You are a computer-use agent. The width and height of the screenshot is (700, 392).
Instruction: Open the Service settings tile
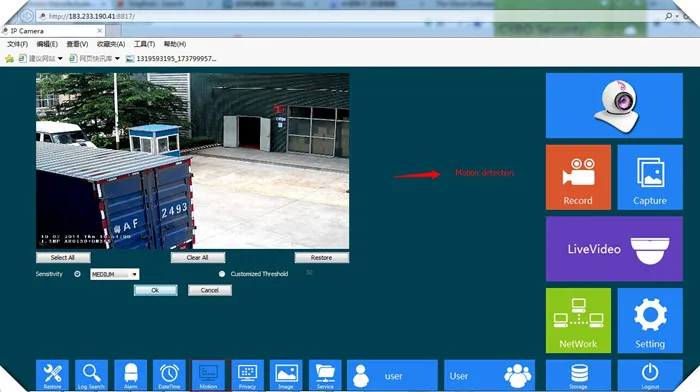click(x=325, y=375)
